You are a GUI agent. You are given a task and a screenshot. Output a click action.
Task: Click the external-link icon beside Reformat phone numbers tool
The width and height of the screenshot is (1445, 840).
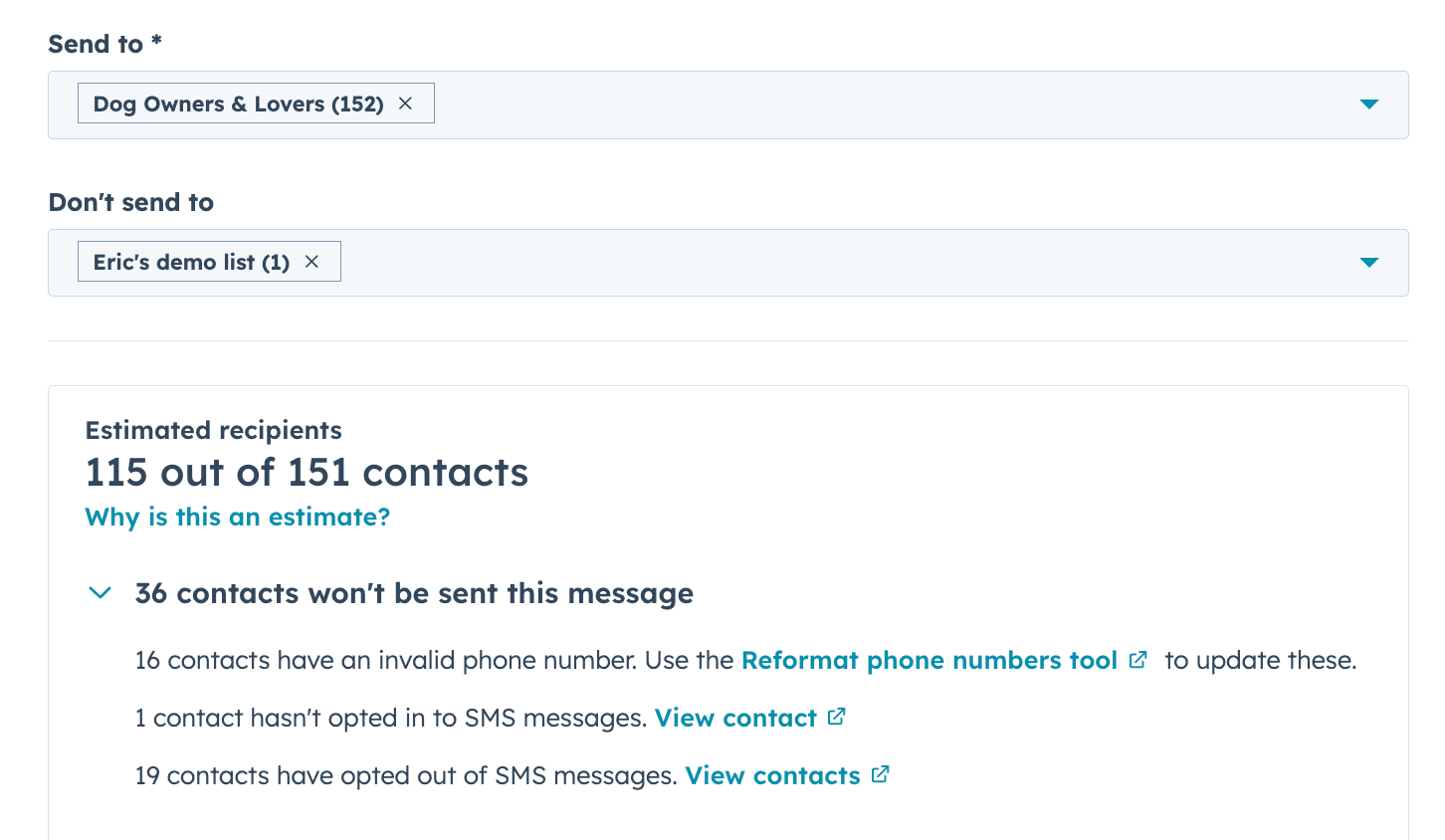(x=1137, y=659)
